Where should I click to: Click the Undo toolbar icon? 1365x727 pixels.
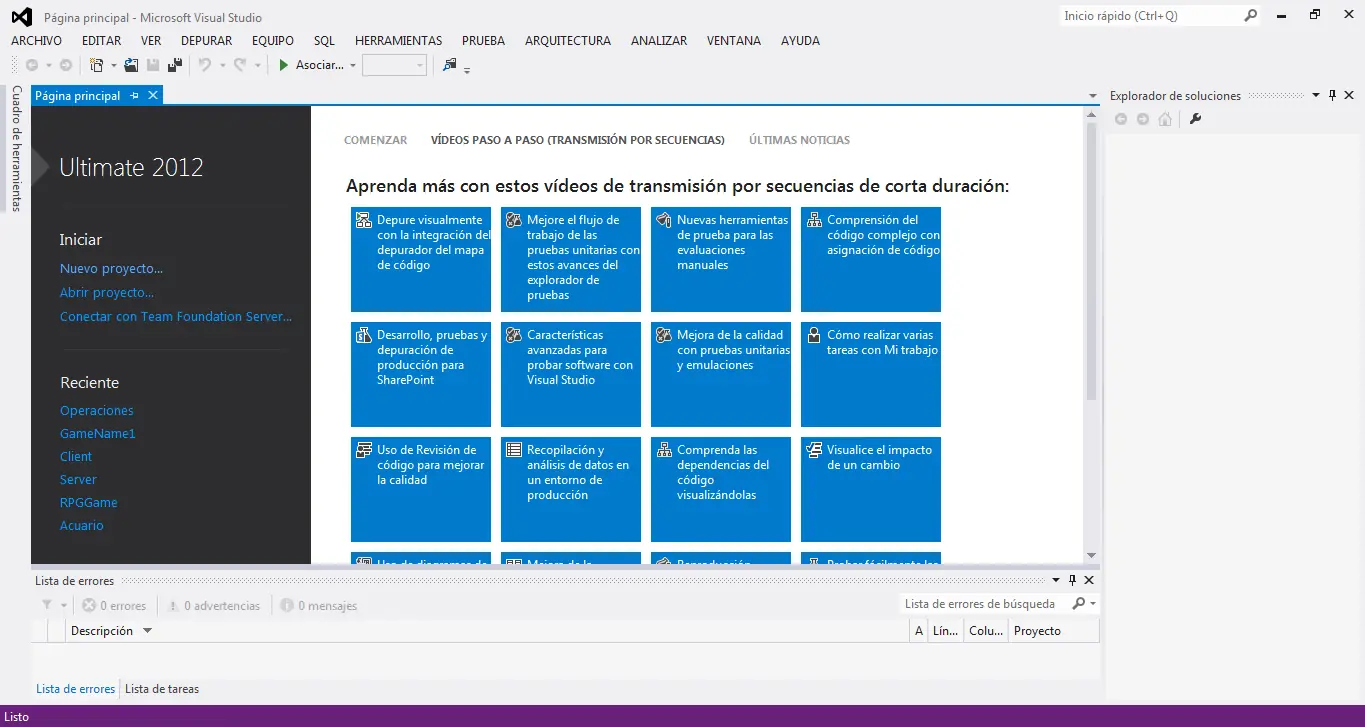click(204, 65)
